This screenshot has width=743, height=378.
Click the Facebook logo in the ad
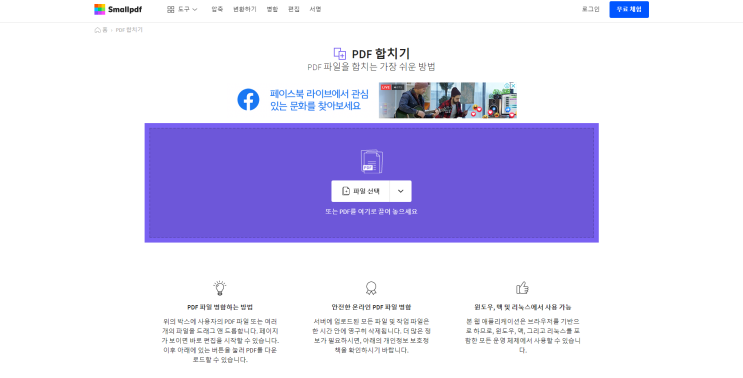click(248, 99)
